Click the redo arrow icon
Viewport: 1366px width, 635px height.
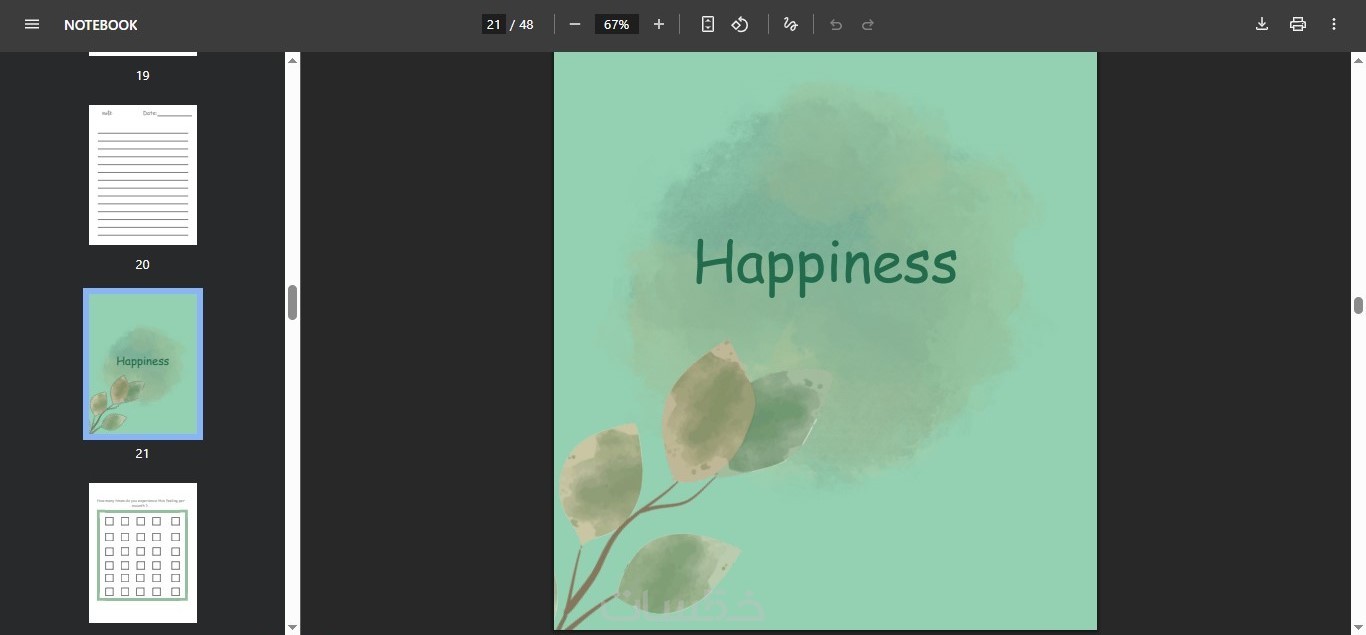[x=868, y=24]
